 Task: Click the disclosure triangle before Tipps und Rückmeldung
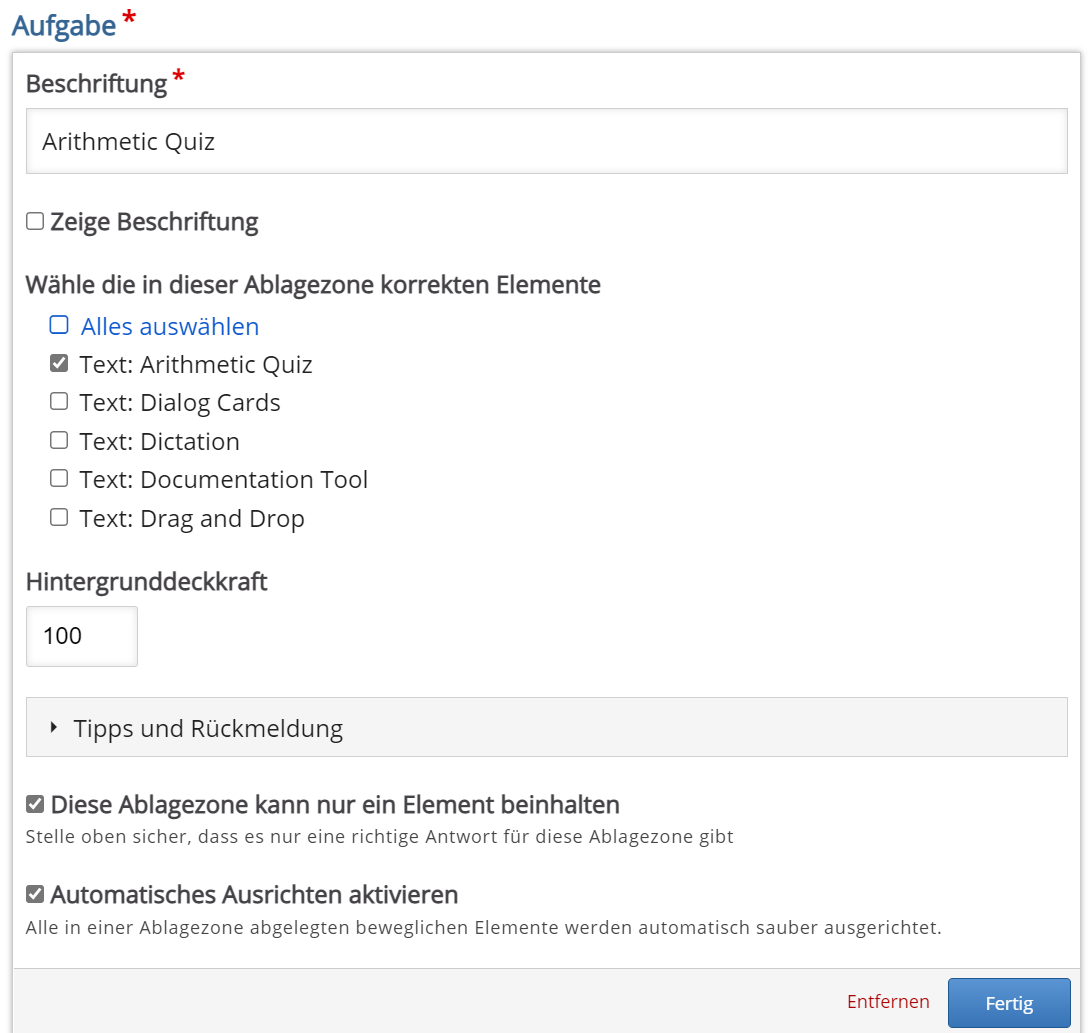54,728
